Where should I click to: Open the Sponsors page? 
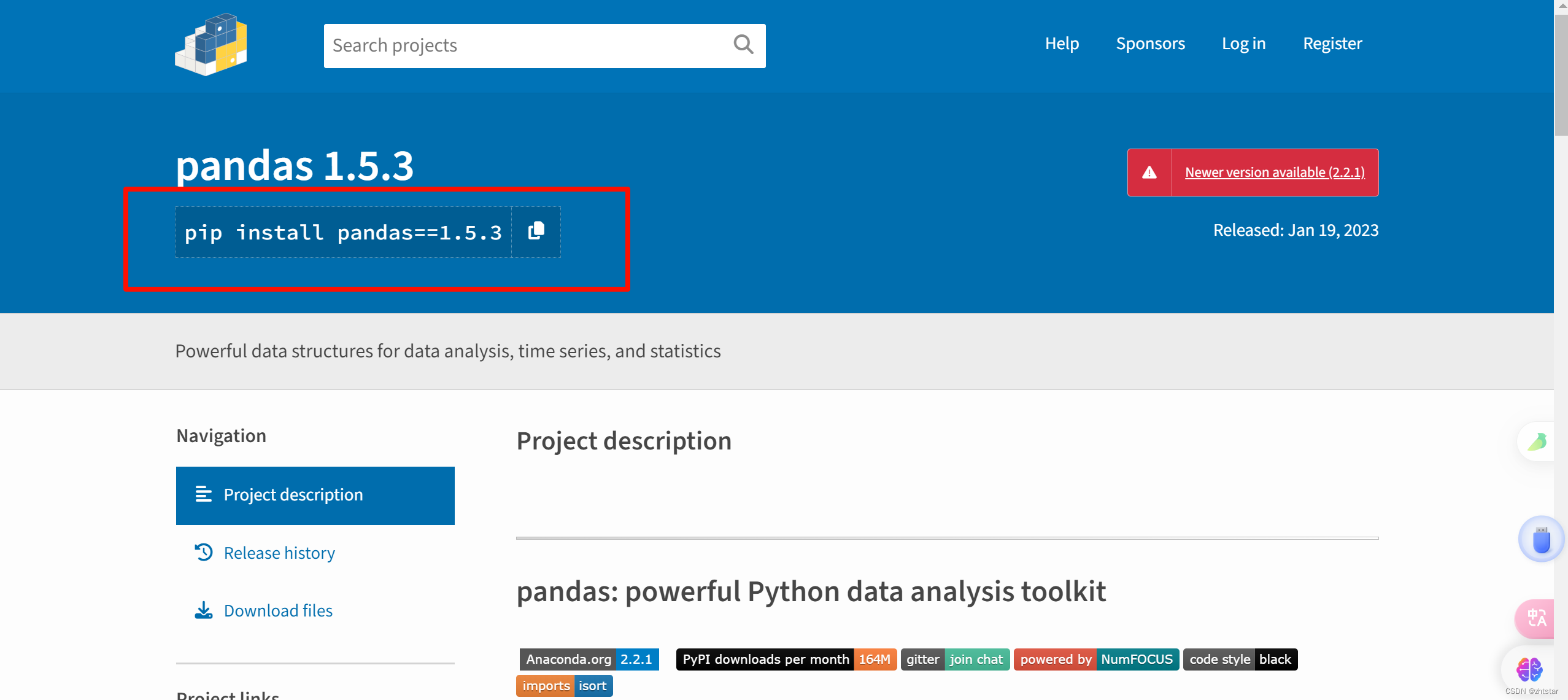pos(1150,44)
